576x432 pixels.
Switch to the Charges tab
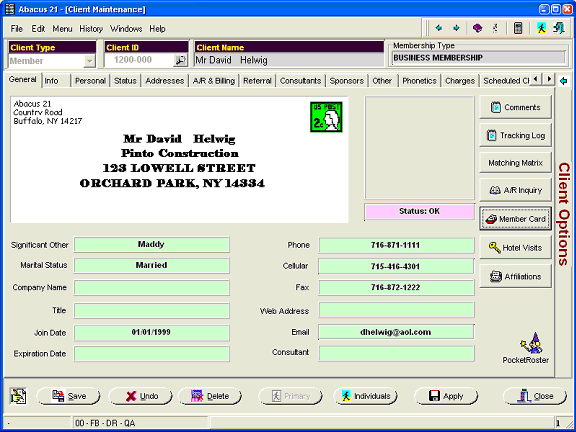(460, 81)
